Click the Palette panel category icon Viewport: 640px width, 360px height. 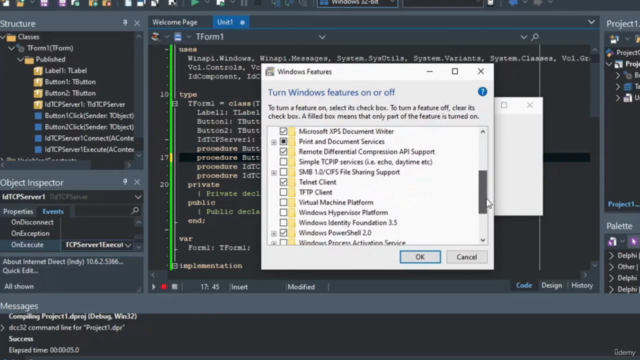pyautogui.click(x=612, y=242)
